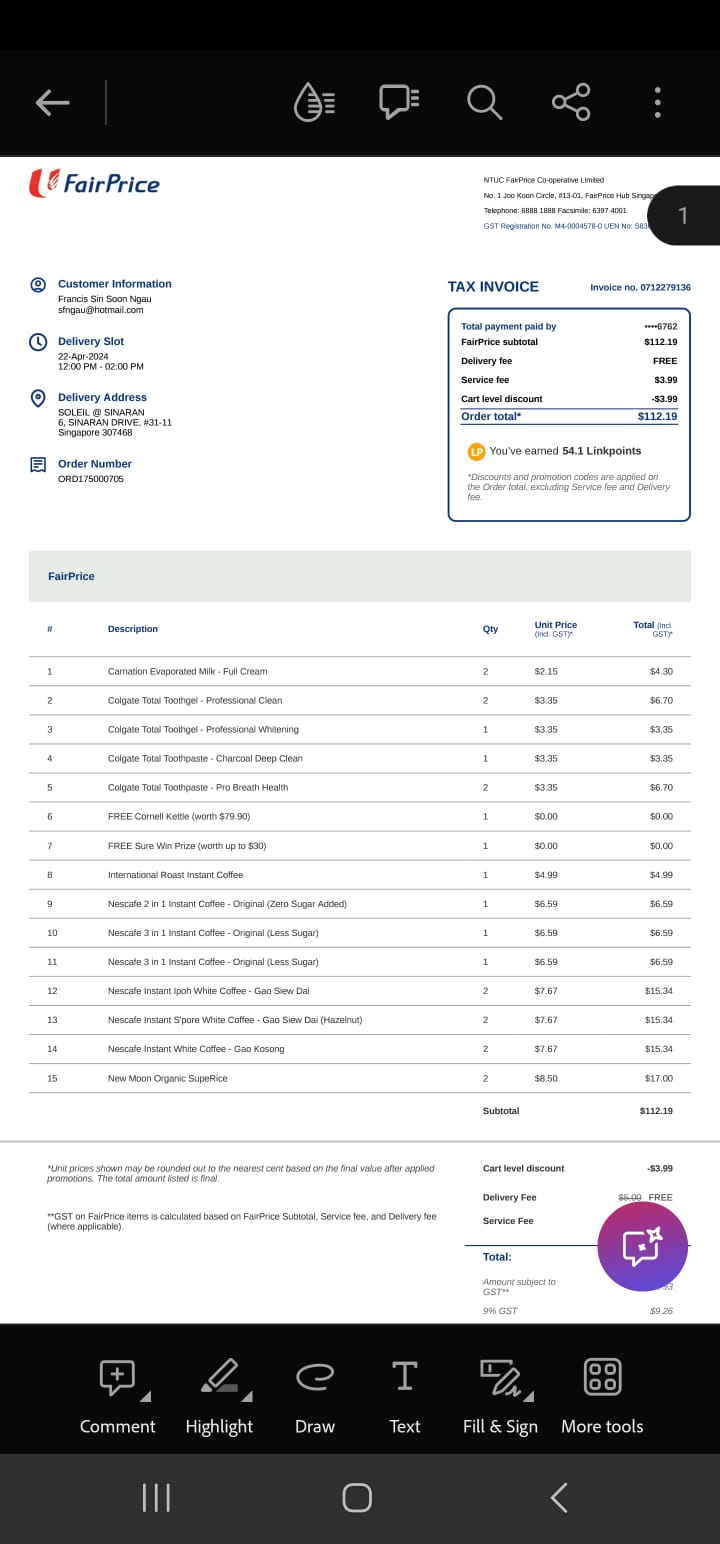This screenshot has height=1544, width=720.
Task: Tap the Delivery Slot clock icon
Action: click(x=38, y=341)
